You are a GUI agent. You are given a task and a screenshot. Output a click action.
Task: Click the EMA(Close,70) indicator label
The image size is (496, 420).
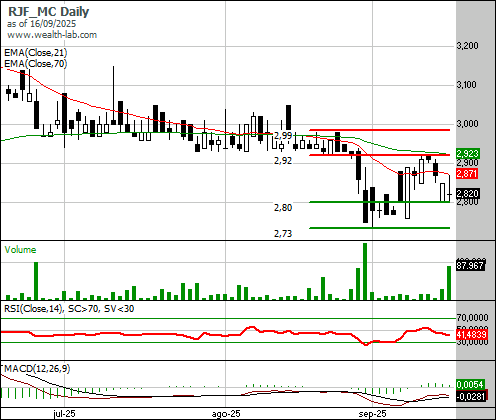click(x=36, y=63)
